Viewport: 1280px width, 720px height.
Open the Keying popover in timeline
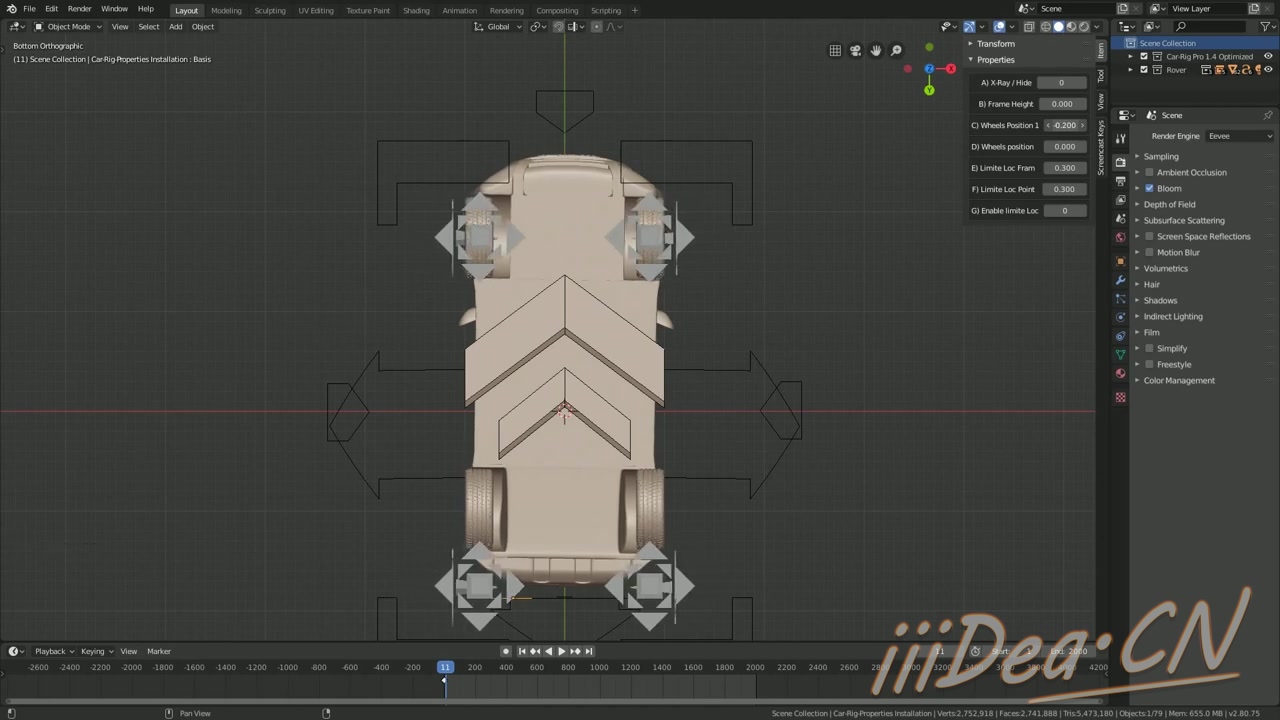97,651
